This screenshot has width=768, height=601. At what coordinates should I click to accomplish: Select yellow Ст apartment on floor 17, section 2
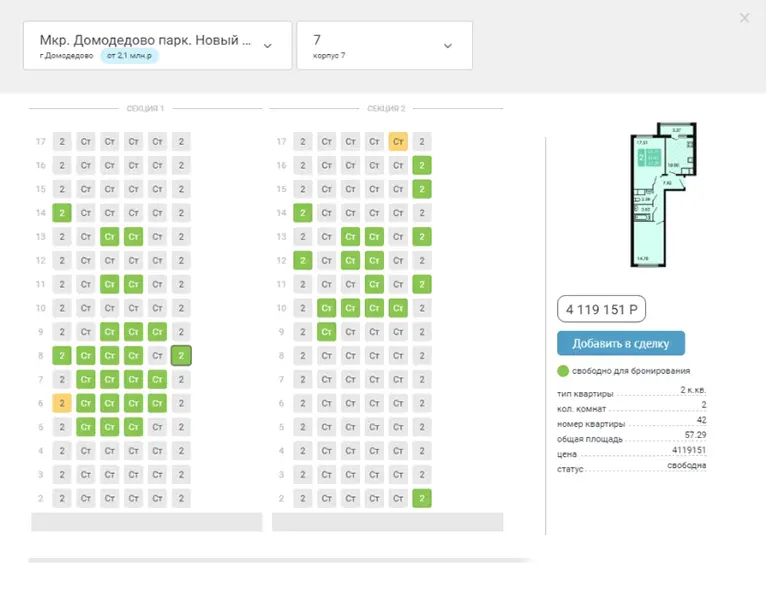398,142
